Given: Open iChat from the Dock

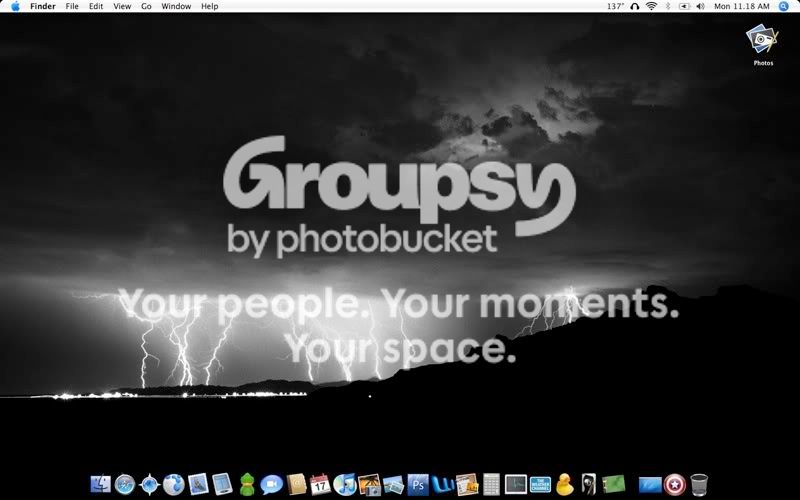Looking at the screenshot, I should 271,484.
